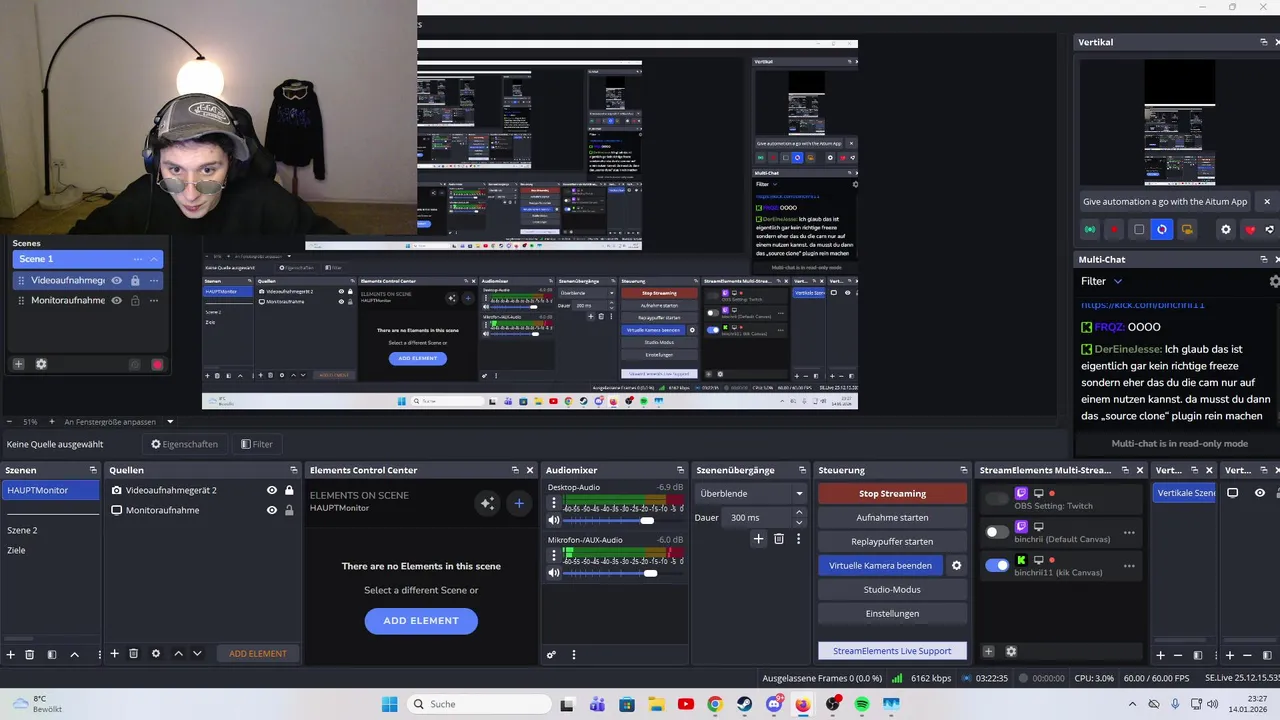1280x720 pixels.
Task: Select the Vertikale Szene item
Action: (x=1185, y=493)
